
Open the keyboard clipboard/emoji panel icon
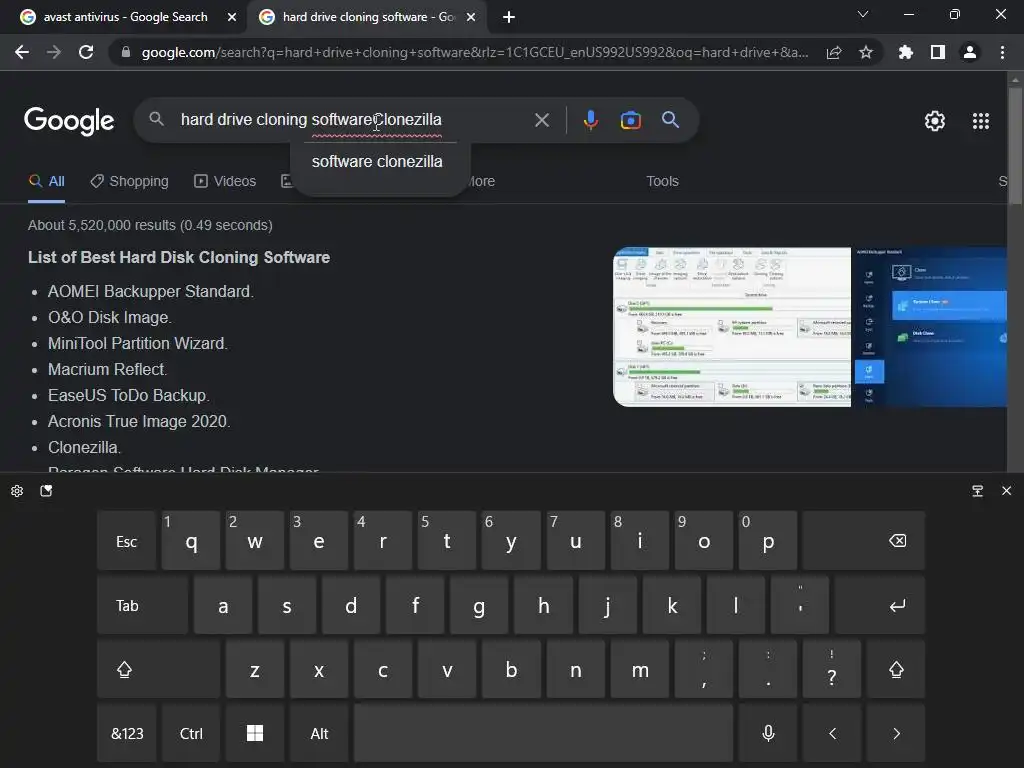pyautogui.click(x=46, y=491)
